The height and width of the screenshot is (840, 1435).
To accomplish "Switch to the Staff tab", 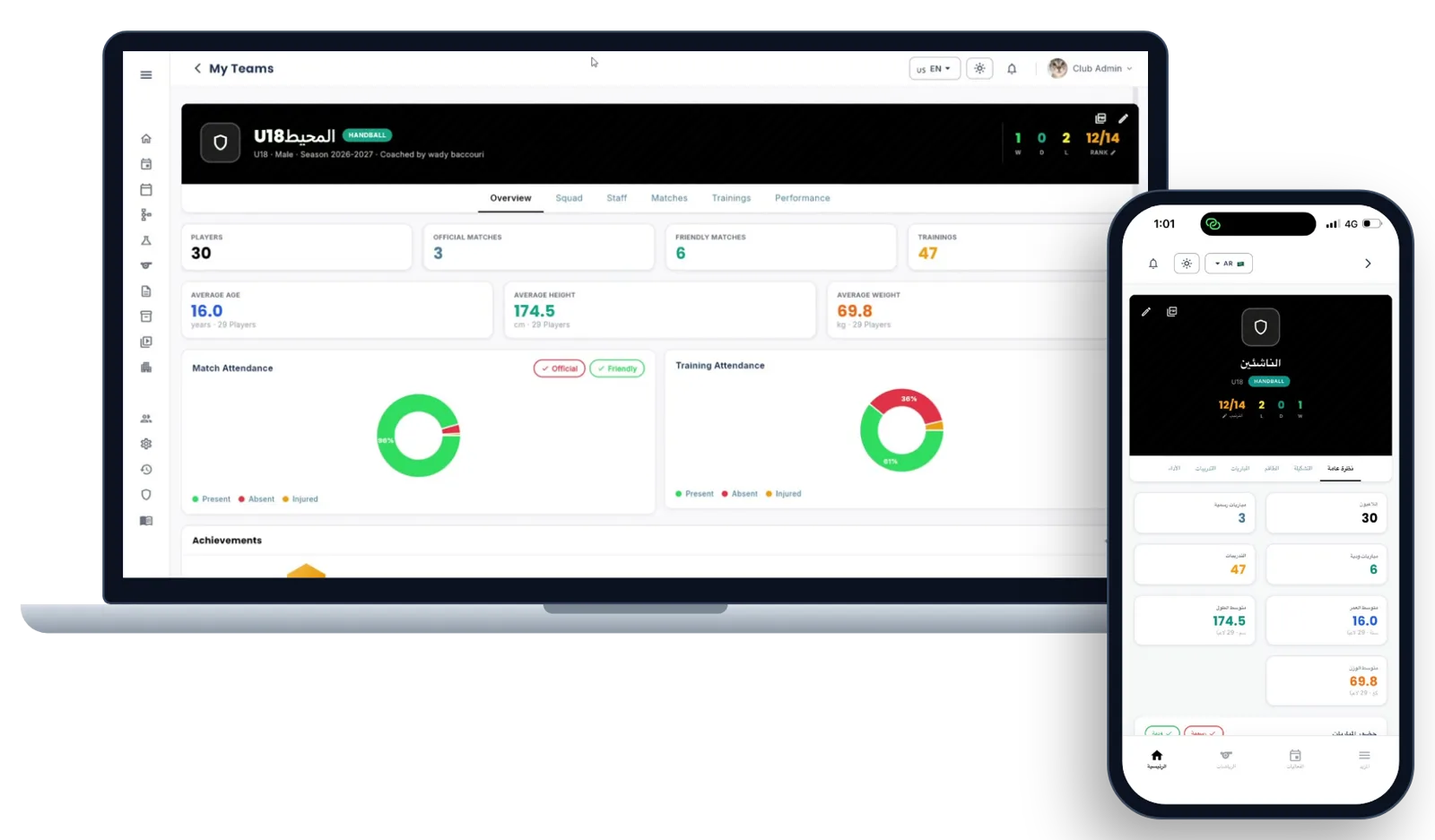I will pyautogui.click(x=617, y=198).
